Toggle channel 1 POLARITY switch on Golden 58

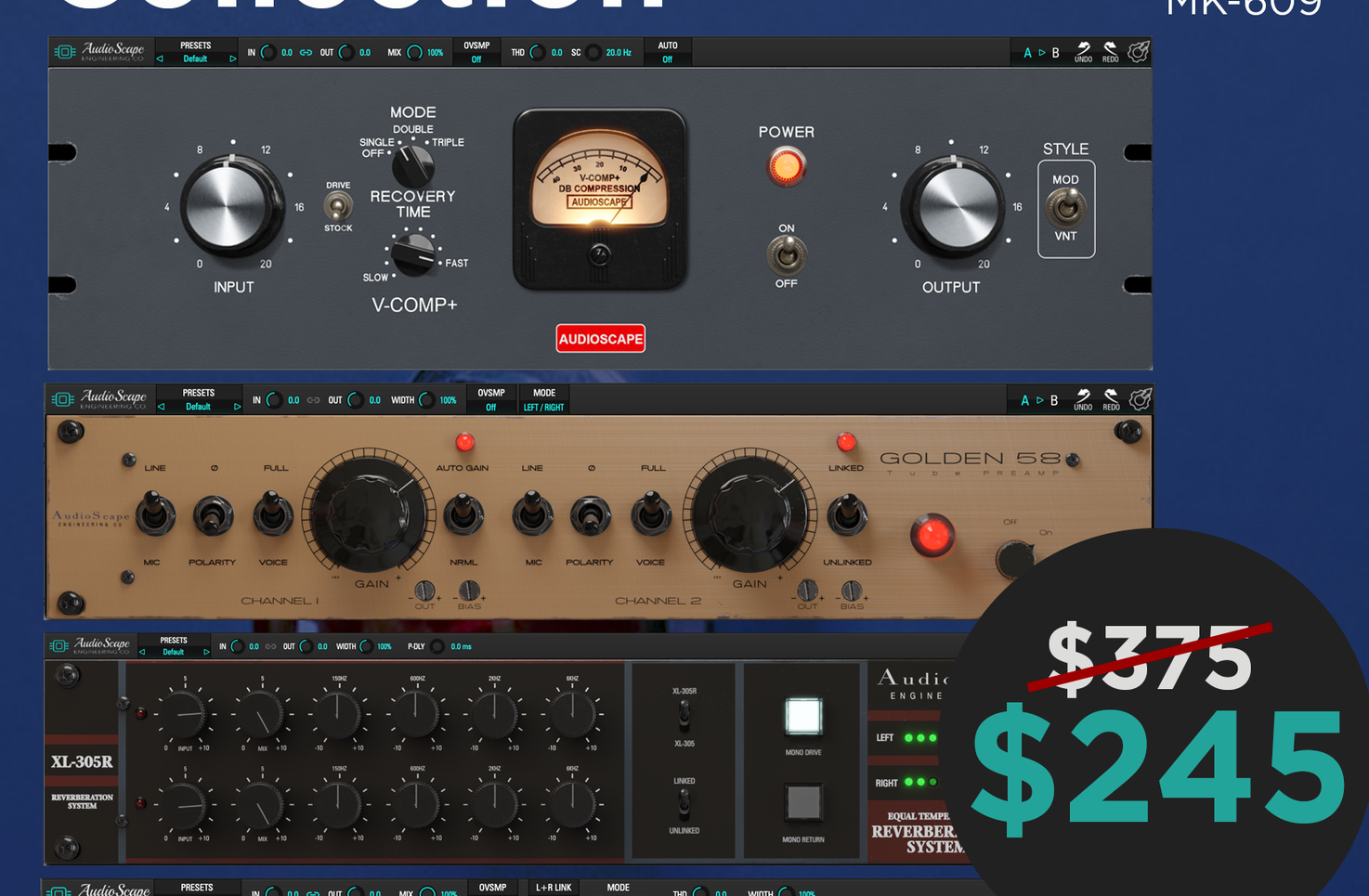tap(213, 515)
